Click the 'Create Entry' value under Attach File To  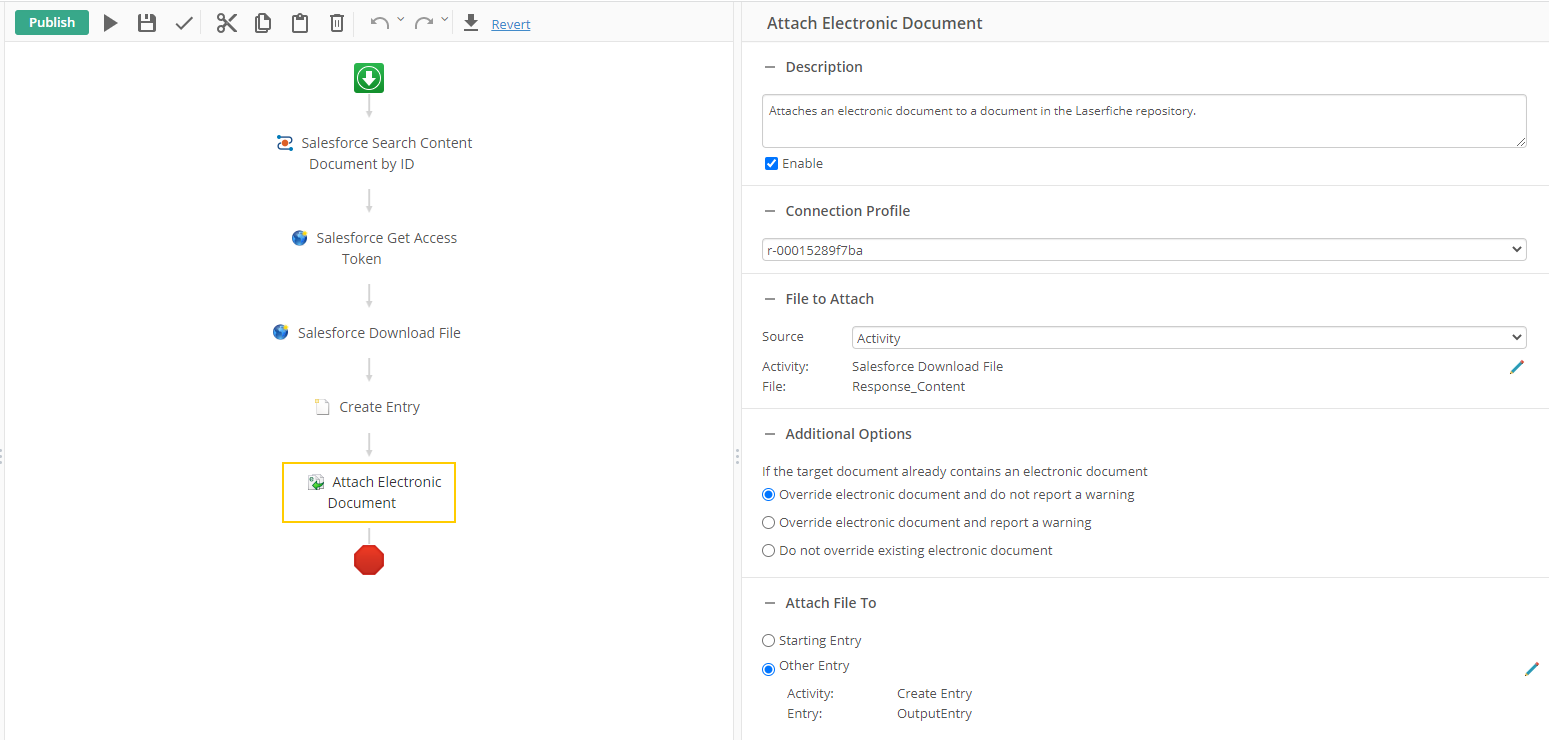click(934, 693)
